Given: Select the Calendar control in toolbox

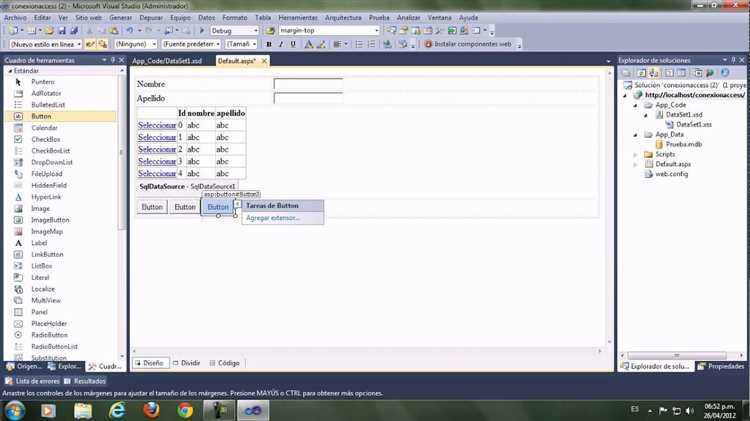Looking at the screenshot, I should tap(44, 128).
